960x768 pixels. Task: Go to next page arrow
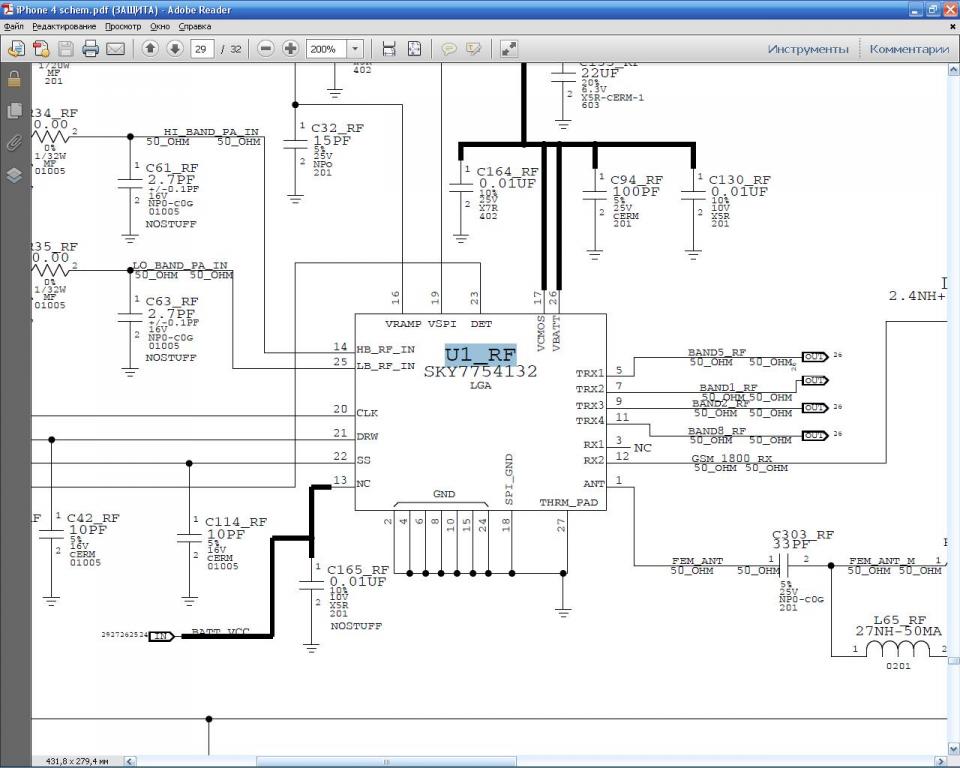point(174,48)
